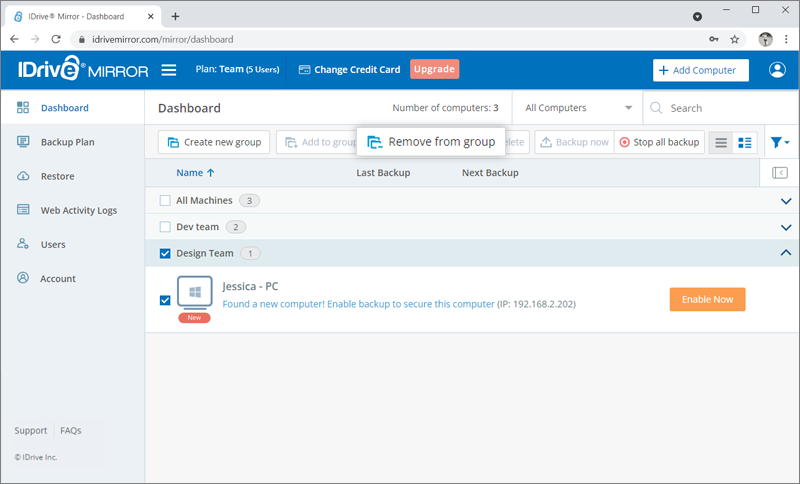Screen dimensions: 800x484
Task: Collapse the Design Team group
Action: [x=786, y=253]
